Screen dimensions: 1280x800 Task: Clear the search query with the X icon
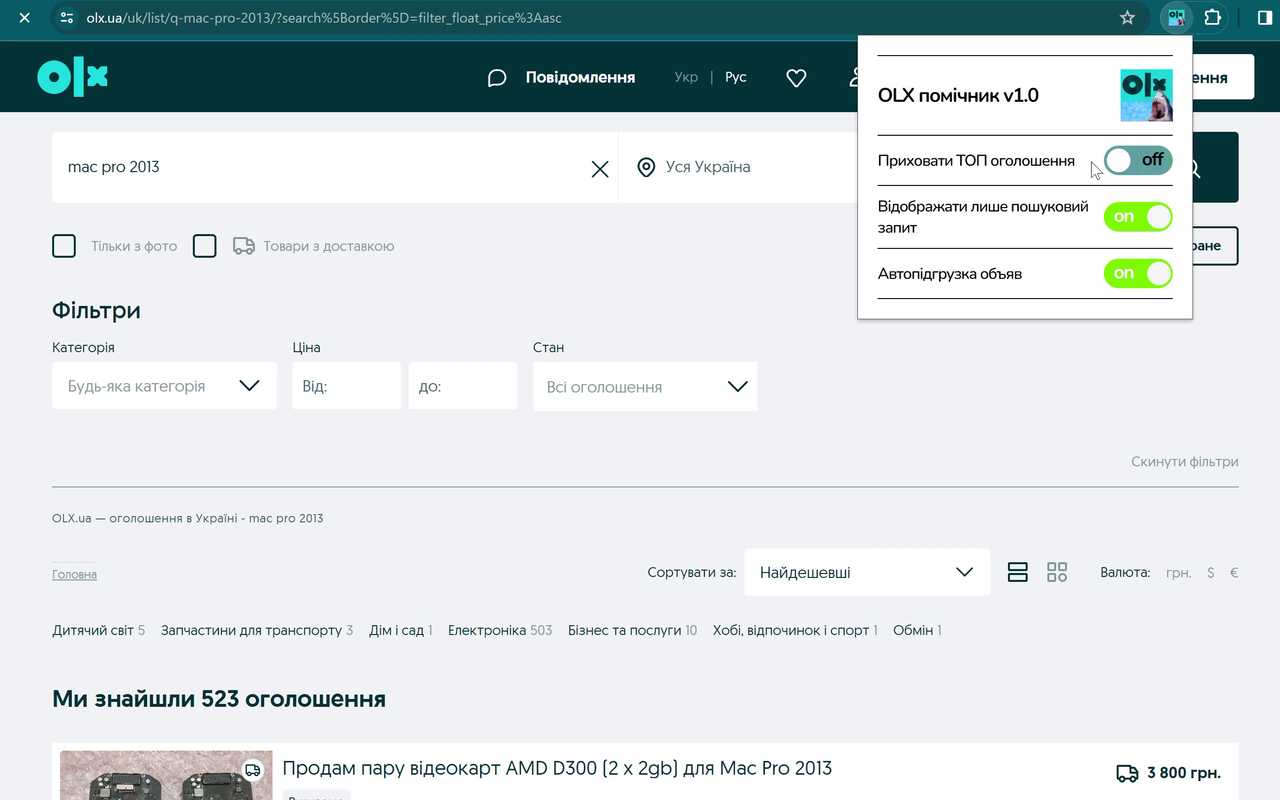tap(599, 168)
